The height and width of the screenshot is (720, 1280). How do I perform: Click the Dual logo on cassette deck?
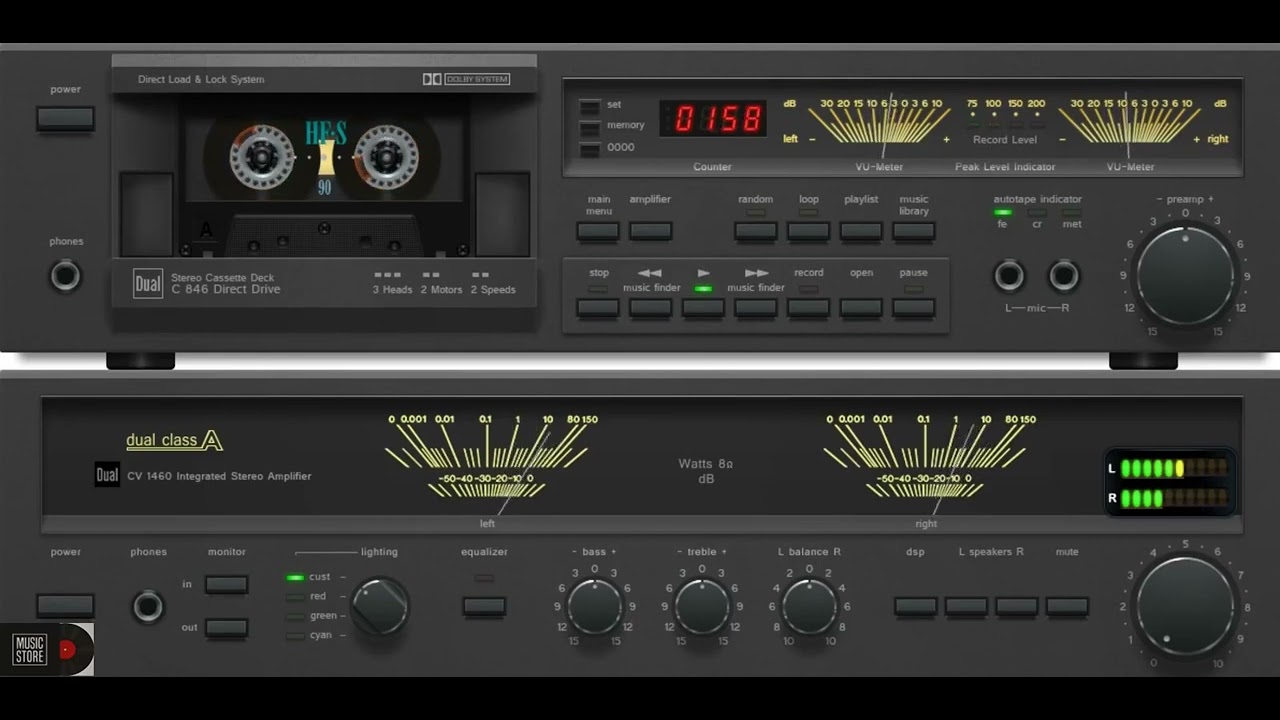pyautogui.click(x=148, y=284)
